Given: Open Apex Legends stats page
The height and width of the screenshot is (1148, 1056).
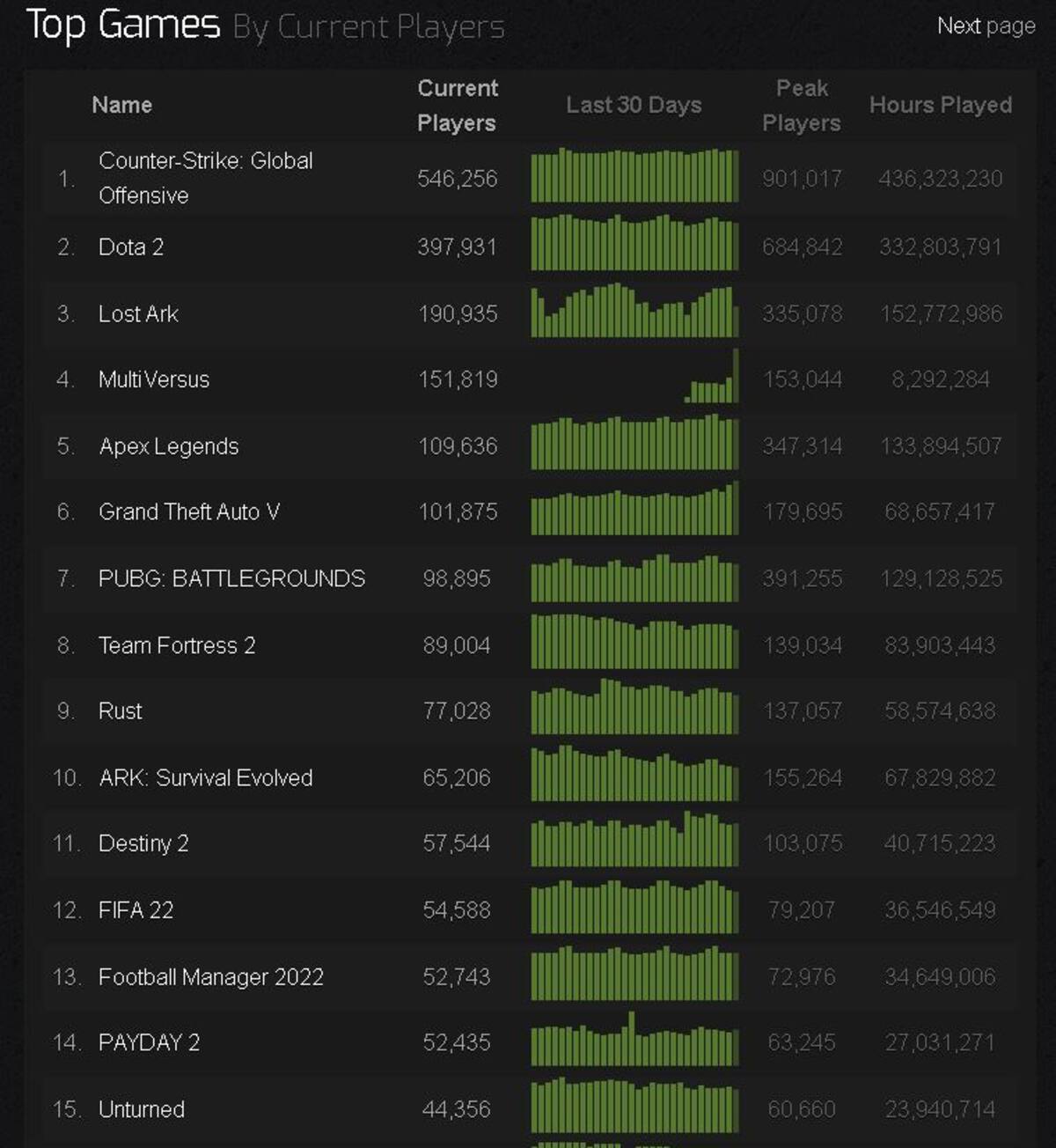Looking at the screenshot, I should (x=169, y=446).
